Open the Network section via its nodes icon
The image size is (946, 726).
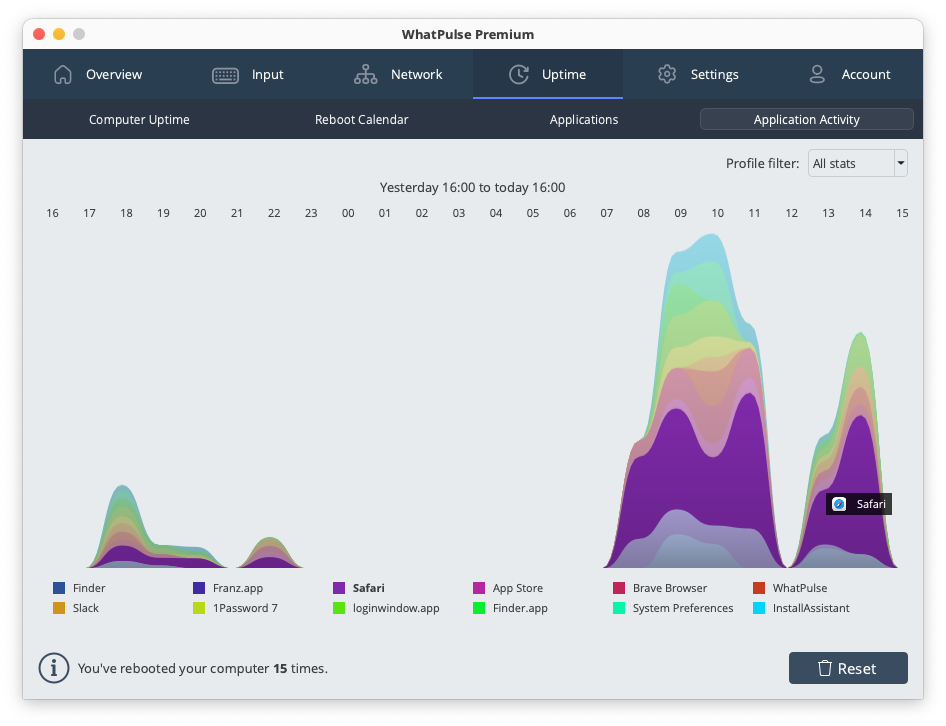click(366, 74)
